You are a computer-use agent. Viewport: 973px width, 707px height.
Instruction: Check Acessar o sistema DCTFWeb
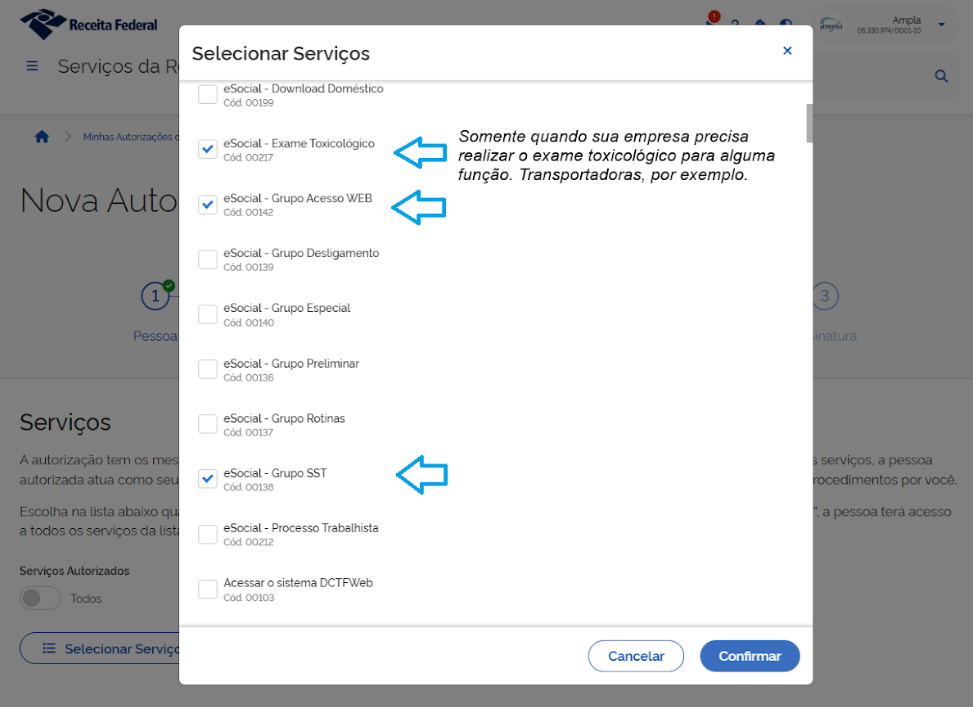point(208,589)
